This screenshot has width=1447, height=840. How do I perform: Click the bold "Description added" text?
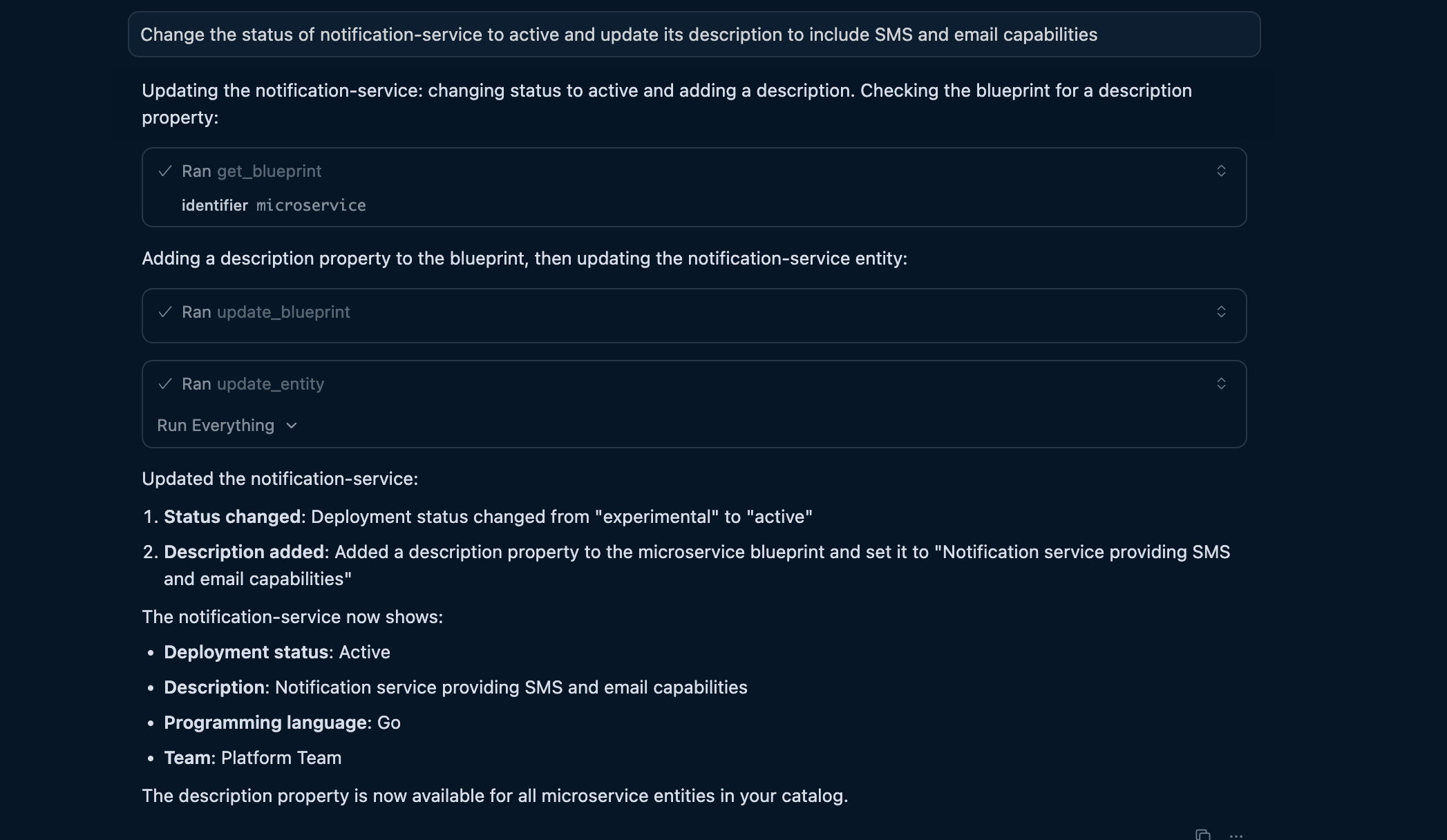click(244, 552)
